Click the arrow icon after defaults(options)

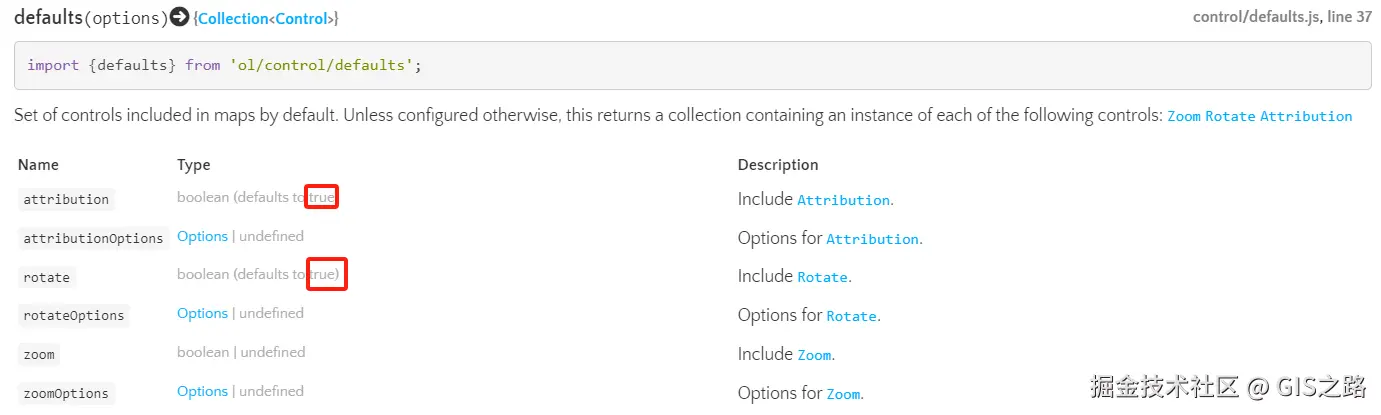[180, 17]
